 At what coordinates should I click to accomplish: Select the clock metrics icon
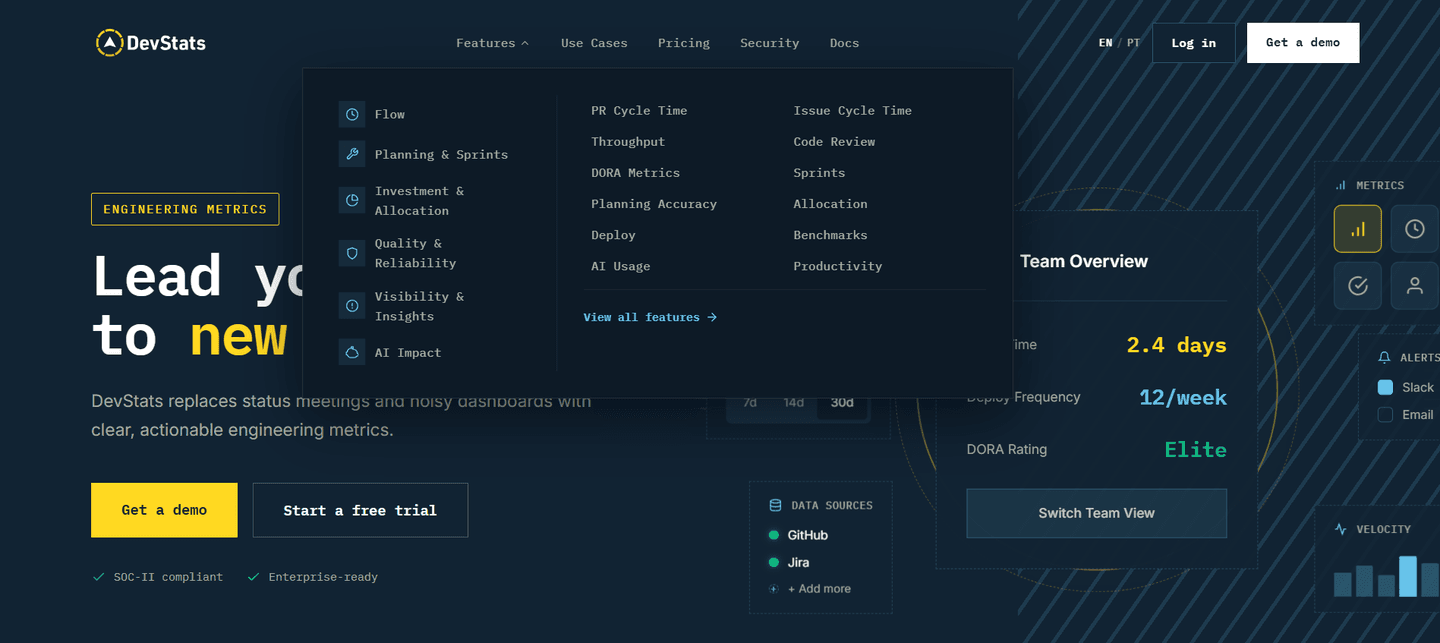[1415, 229]
